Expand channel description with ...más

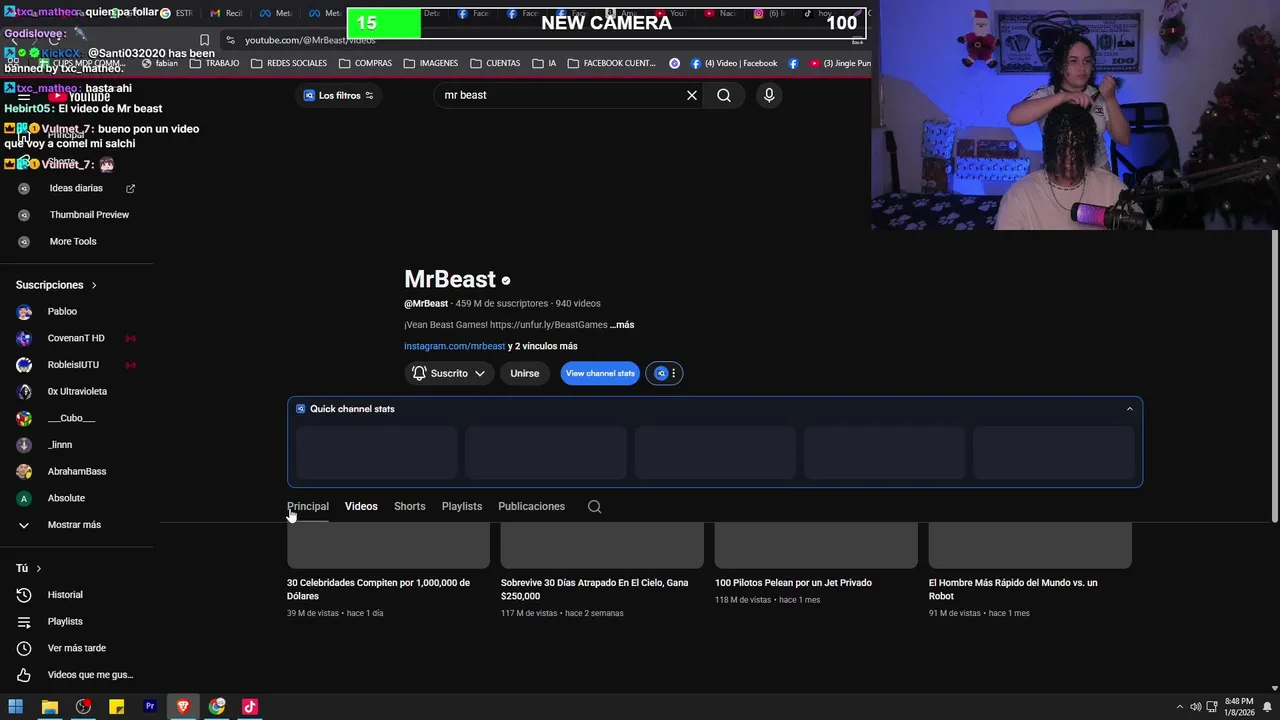pos(622,325)
